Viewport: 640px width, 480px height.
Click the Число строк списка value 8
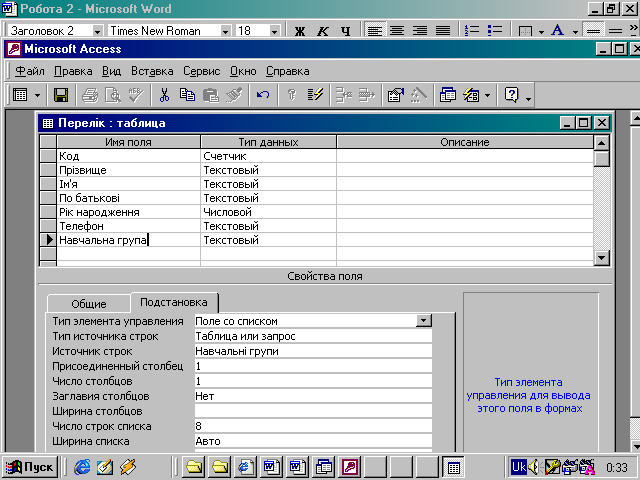[x=313, y=426]
